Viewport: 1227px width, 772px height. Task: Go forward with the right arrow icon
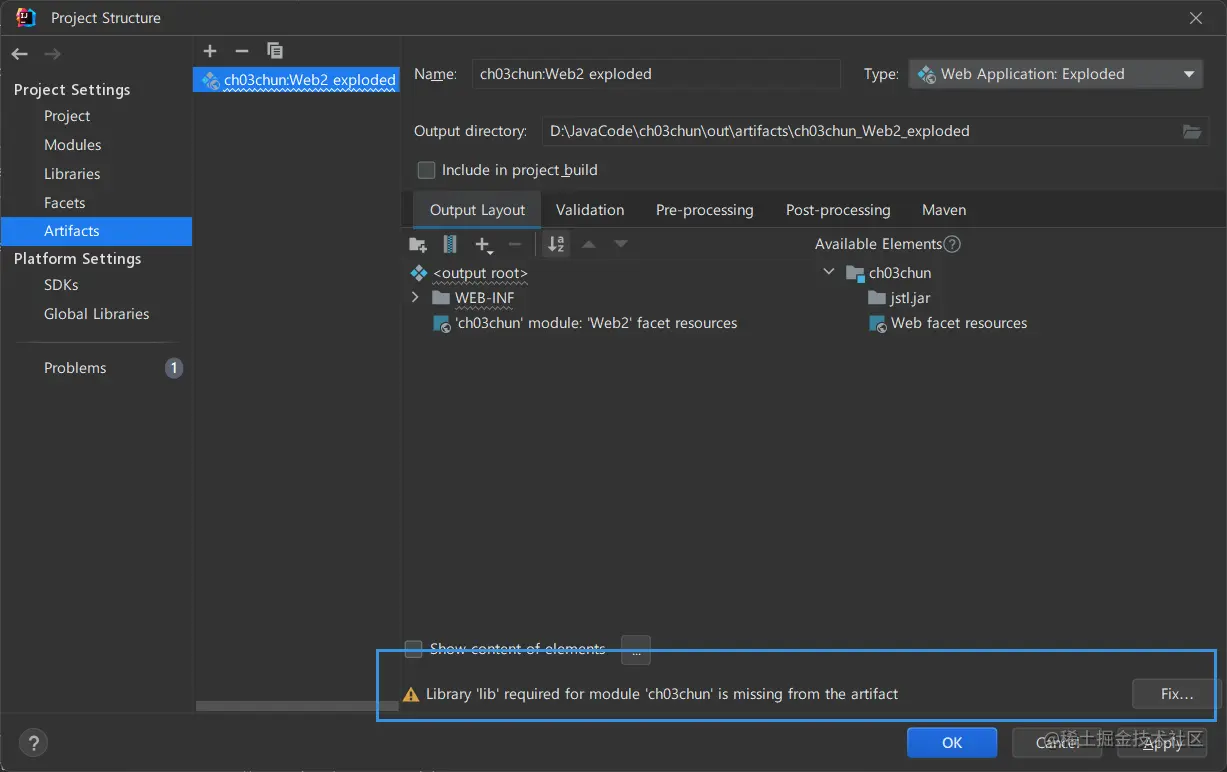coord(52,53)
